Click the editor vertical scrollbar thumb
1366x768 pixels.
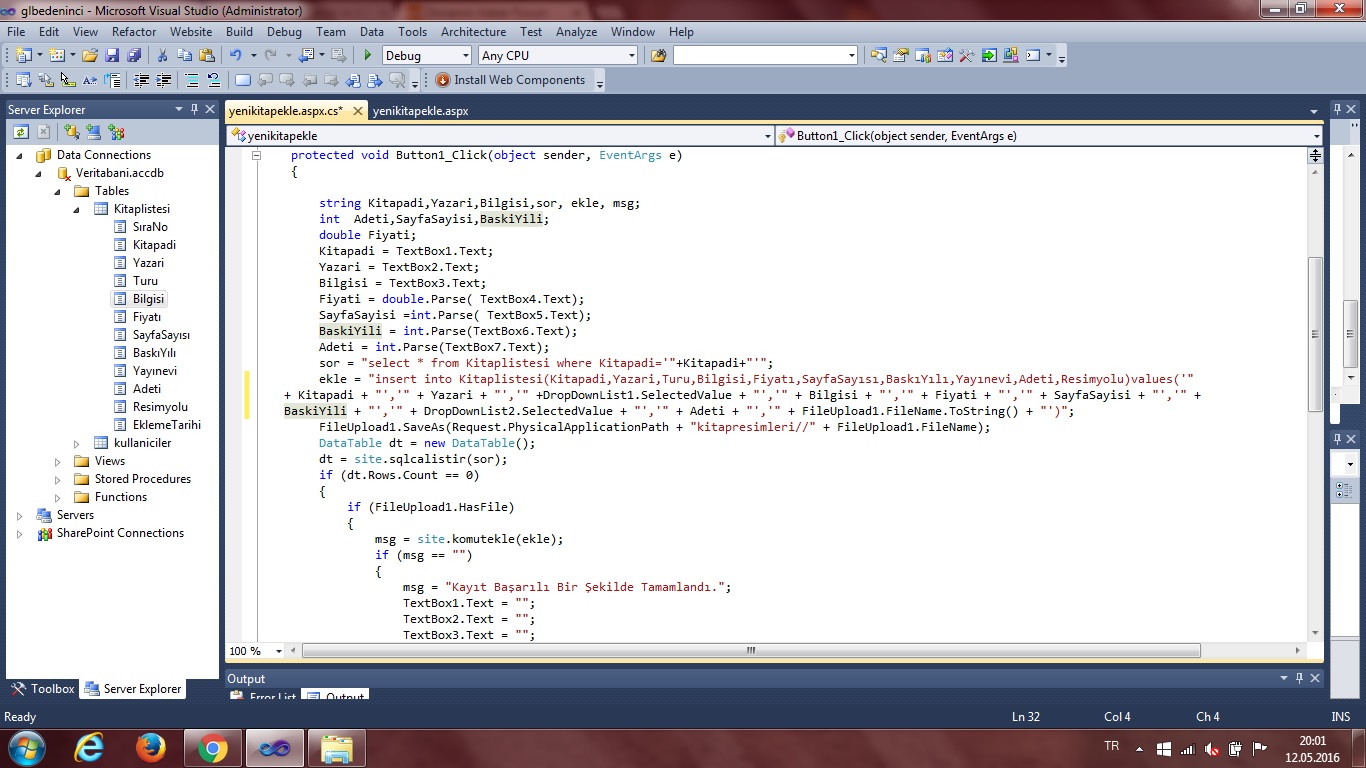click(x=1315, y=334)
